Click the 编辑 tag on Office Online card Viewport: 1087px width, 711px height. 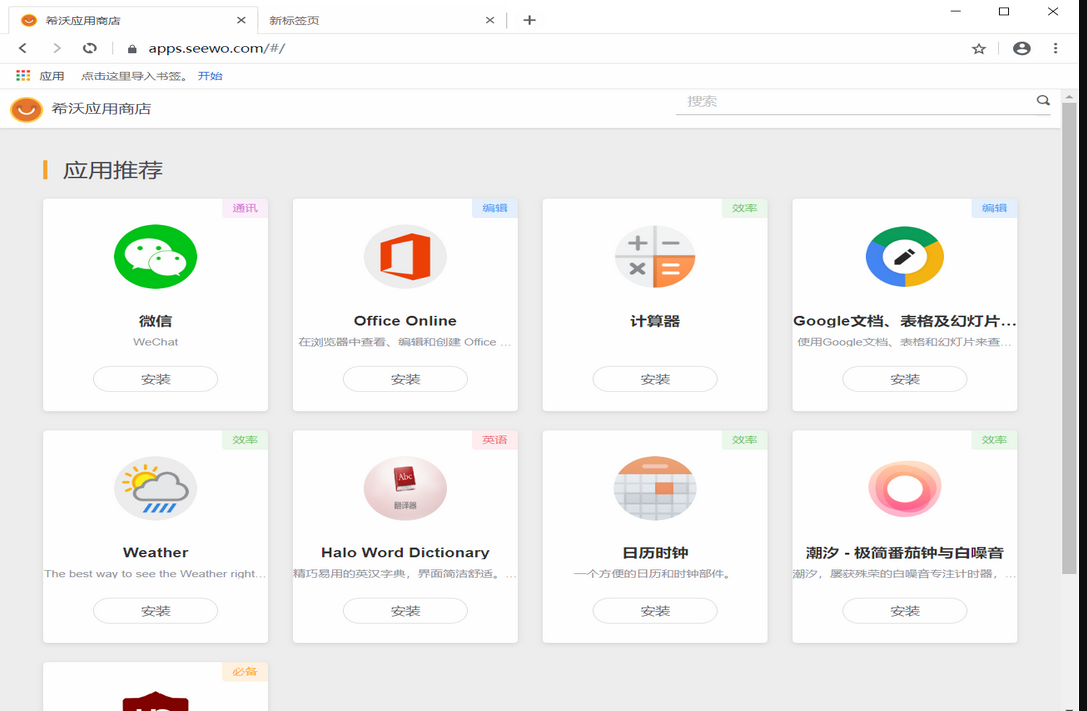coord(494,208)
